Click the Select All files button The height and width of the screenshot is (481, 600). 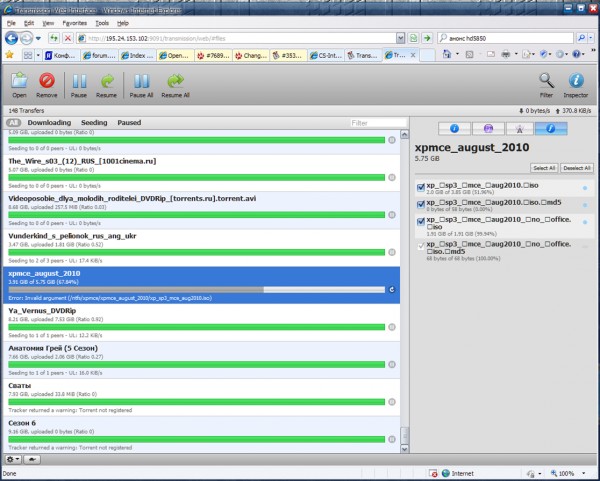tap(544, 168)
